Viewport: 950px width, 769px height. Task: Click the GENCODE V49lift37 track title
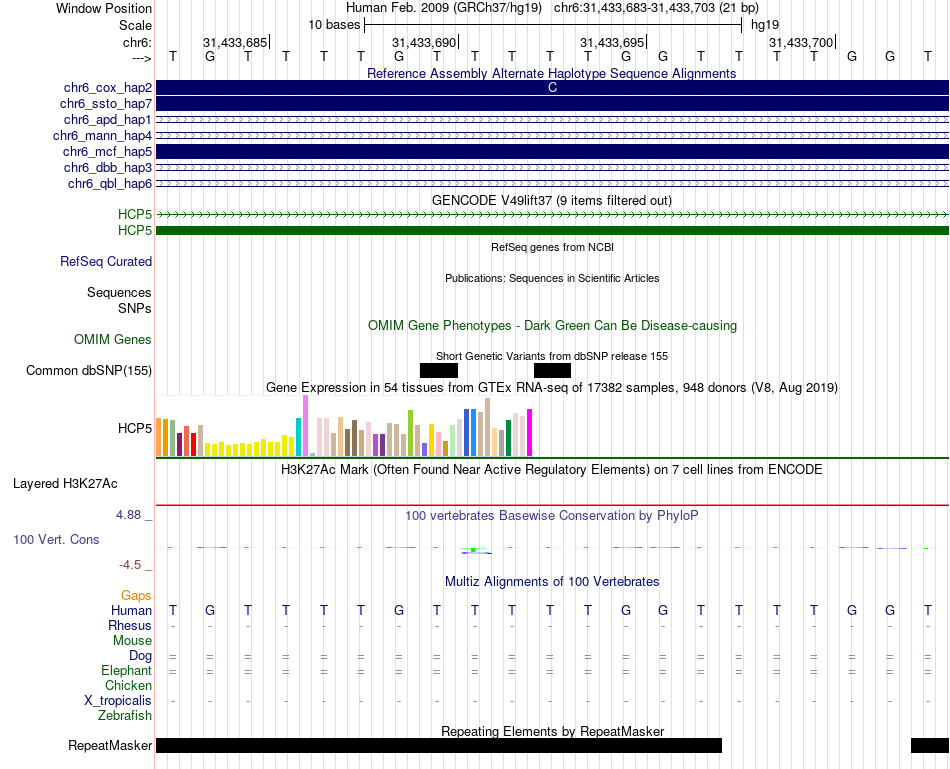pos(552,200)
